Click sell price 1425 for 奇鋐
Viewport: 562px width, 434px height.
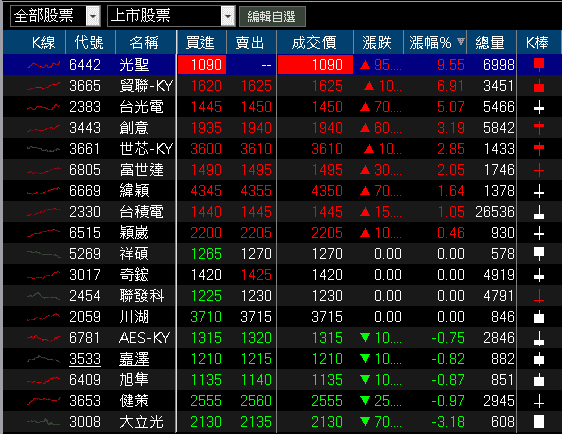[256, 275]
